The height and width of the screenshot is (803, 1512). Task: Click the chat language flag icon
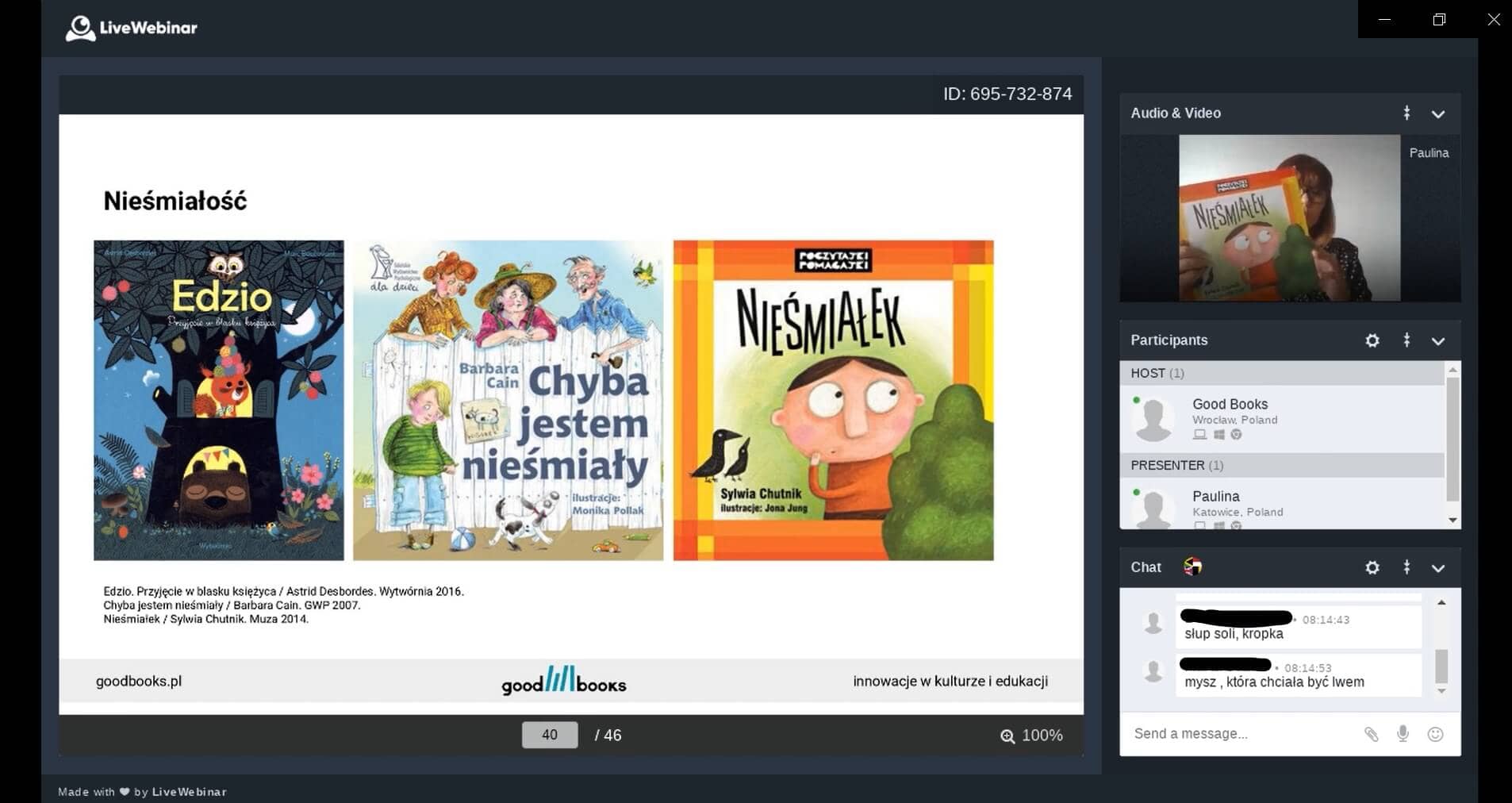[1192, 567]
